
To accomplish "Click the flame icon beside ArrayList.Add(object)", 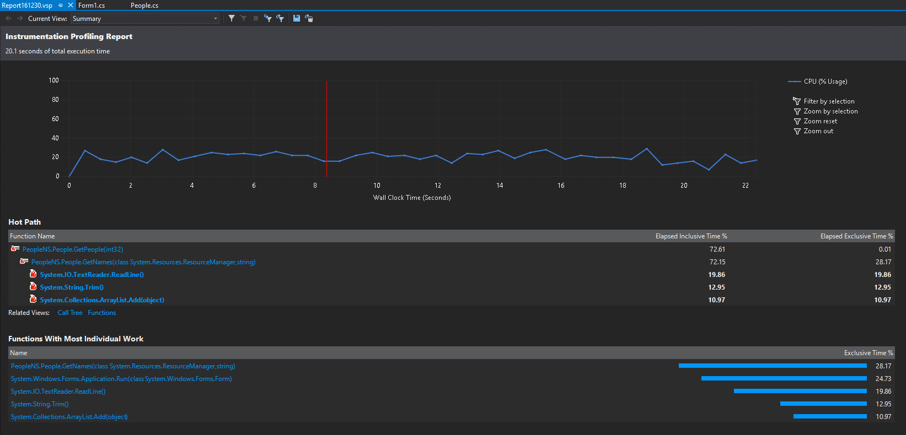I will 34,300.
